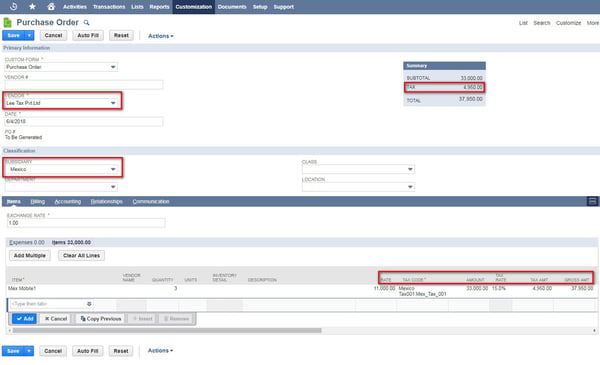Open the Customization menu
Screen dimensions: 600x365
click(x=194, y=7)
